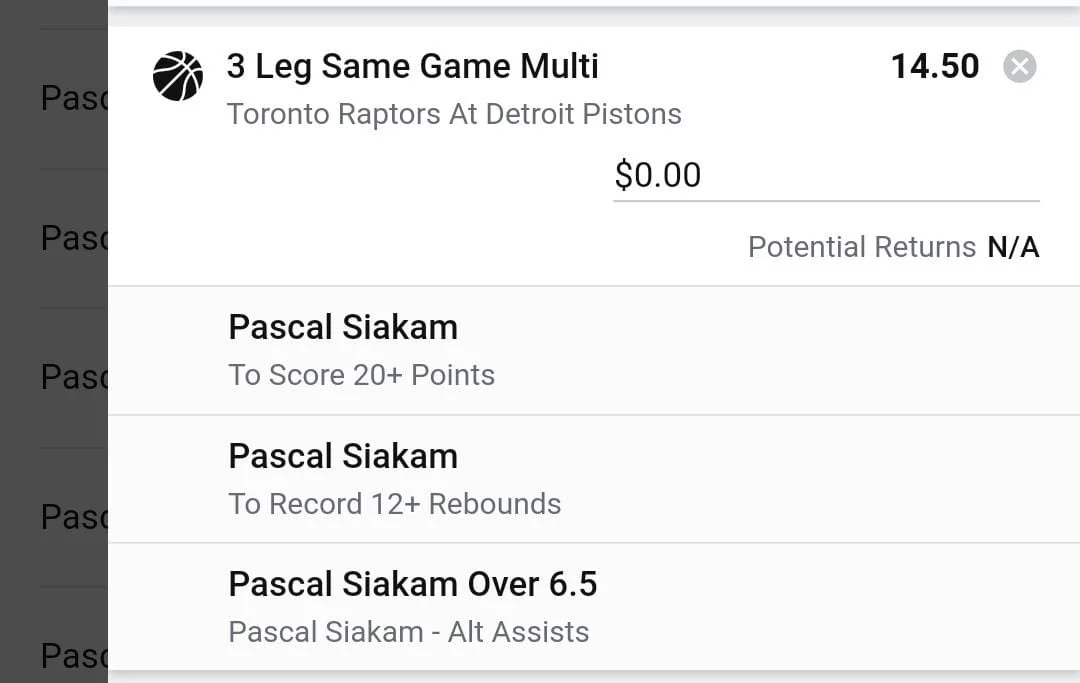Click Pascal Siakam name above 12+ Rebounds
Screen dimensions: 1080x683
[343, 456]
